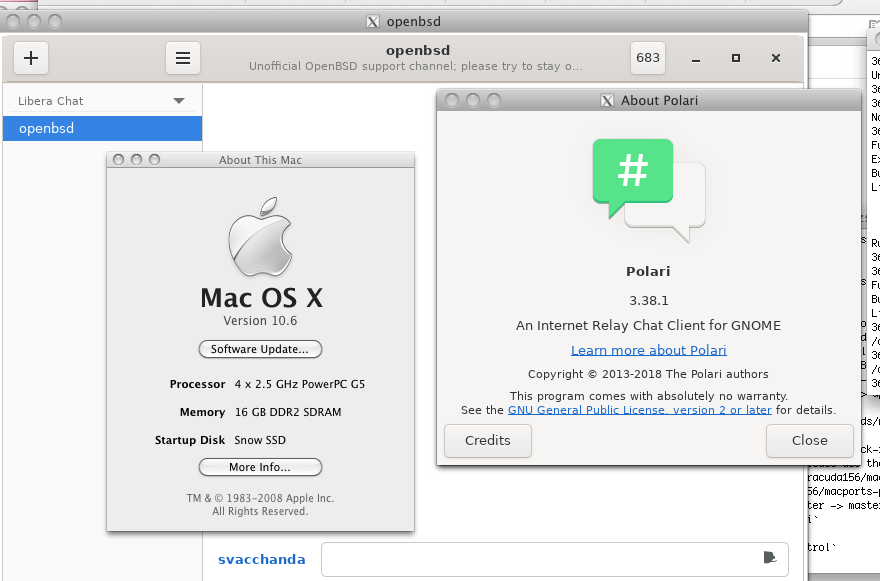
Task: Click the Polari version 3.38.1 text
Action: [648, 301]
